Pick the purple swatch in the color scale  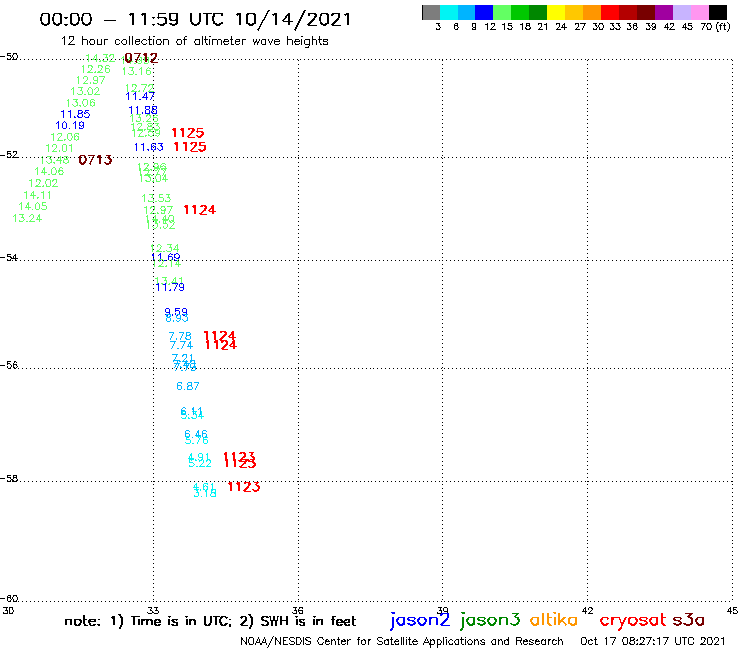coord(664,12)
